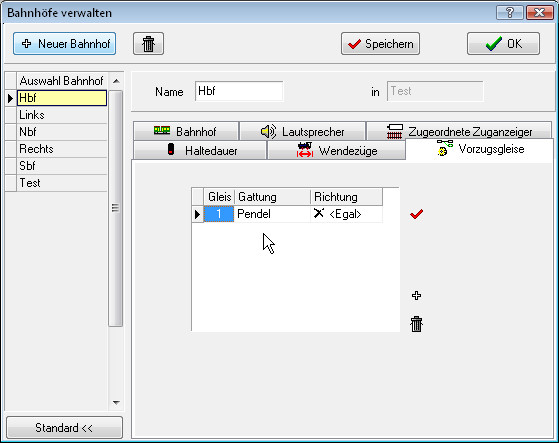Click the crossed arrows icon in the Richtung cell
The height and width of the screenshot is (443, 559).
click(319, 213)
